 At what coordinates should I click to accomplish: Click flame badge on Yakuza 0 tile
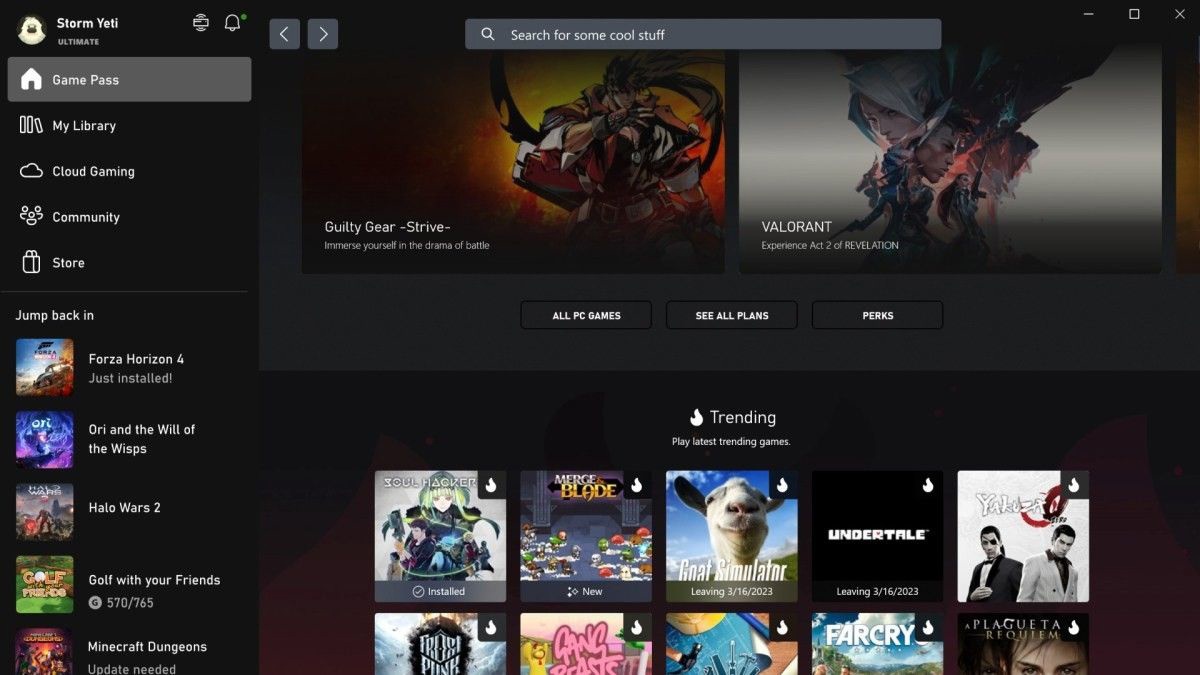coord(1074,485)
